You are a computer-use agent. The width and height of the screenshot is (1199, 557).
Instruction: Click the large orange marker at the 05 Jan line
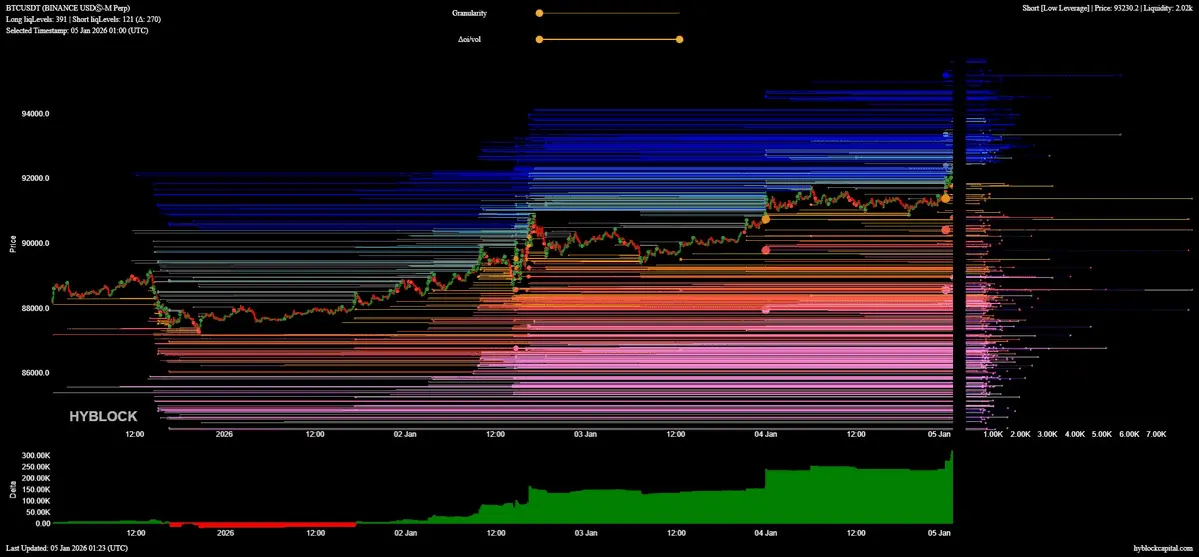click(x=946, y=198)
